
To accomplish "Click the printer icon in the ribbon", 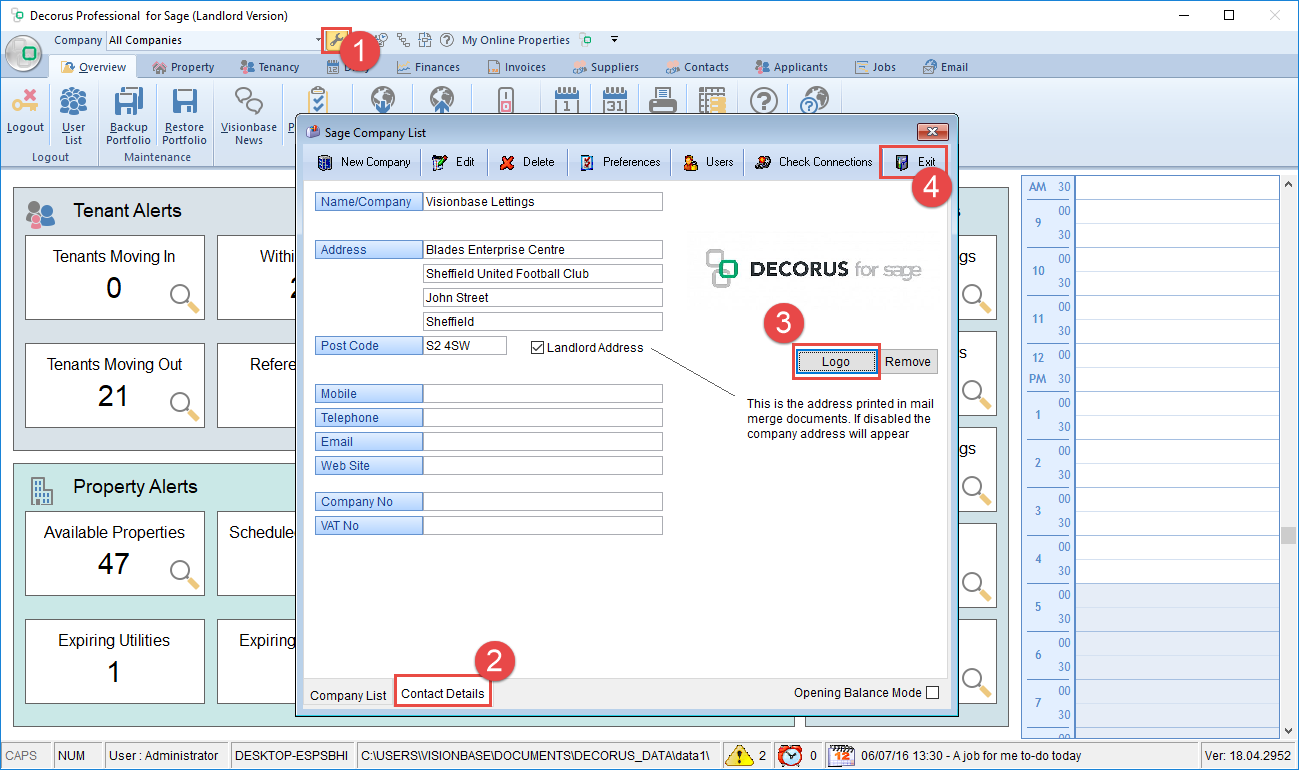I will 663,101.
